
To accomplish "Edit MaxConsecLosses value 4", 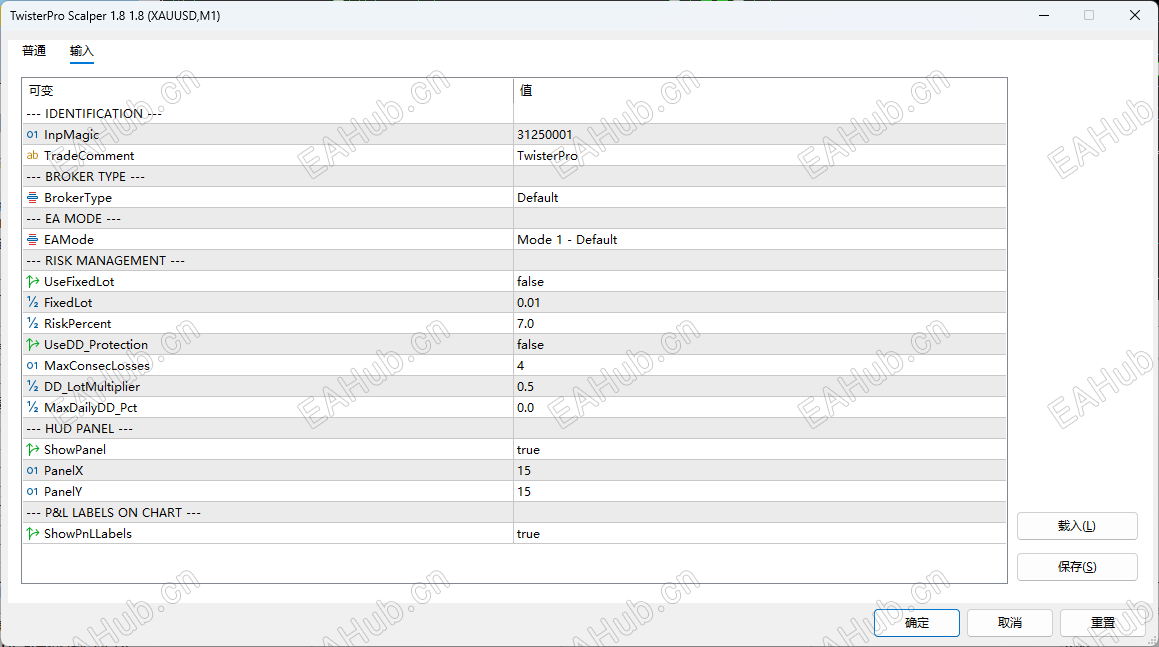I will coord(760,365).
